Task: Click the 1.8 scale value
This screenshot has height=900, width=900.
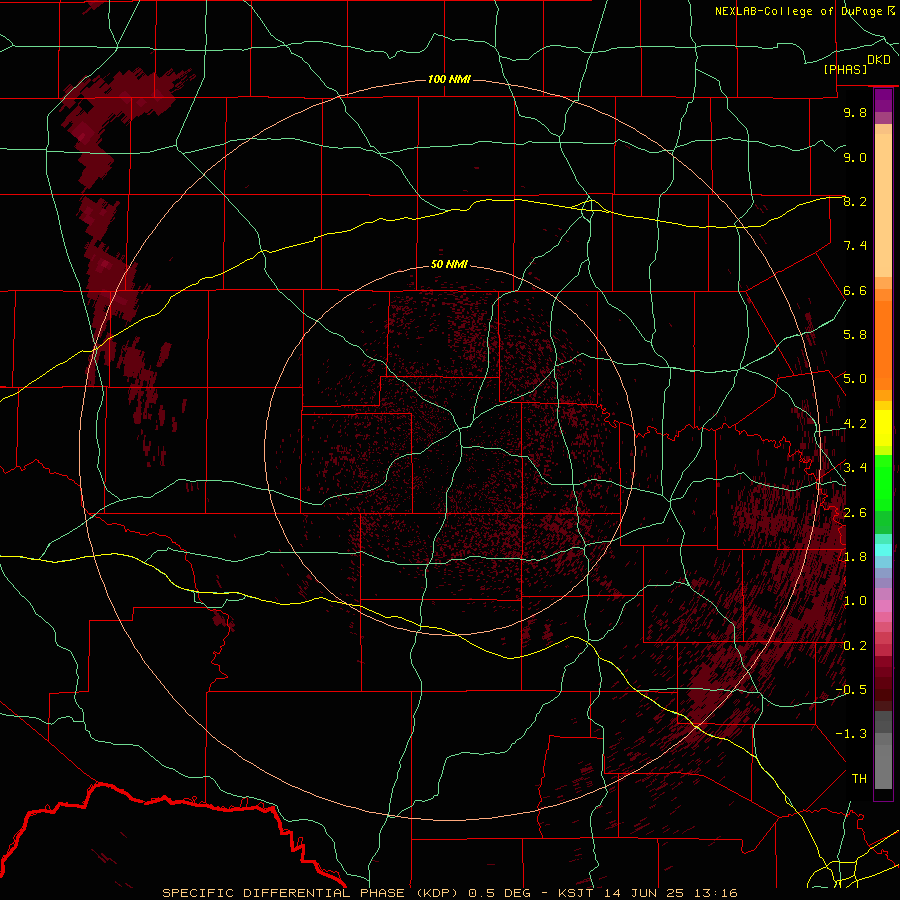Action: click(855, 557)
